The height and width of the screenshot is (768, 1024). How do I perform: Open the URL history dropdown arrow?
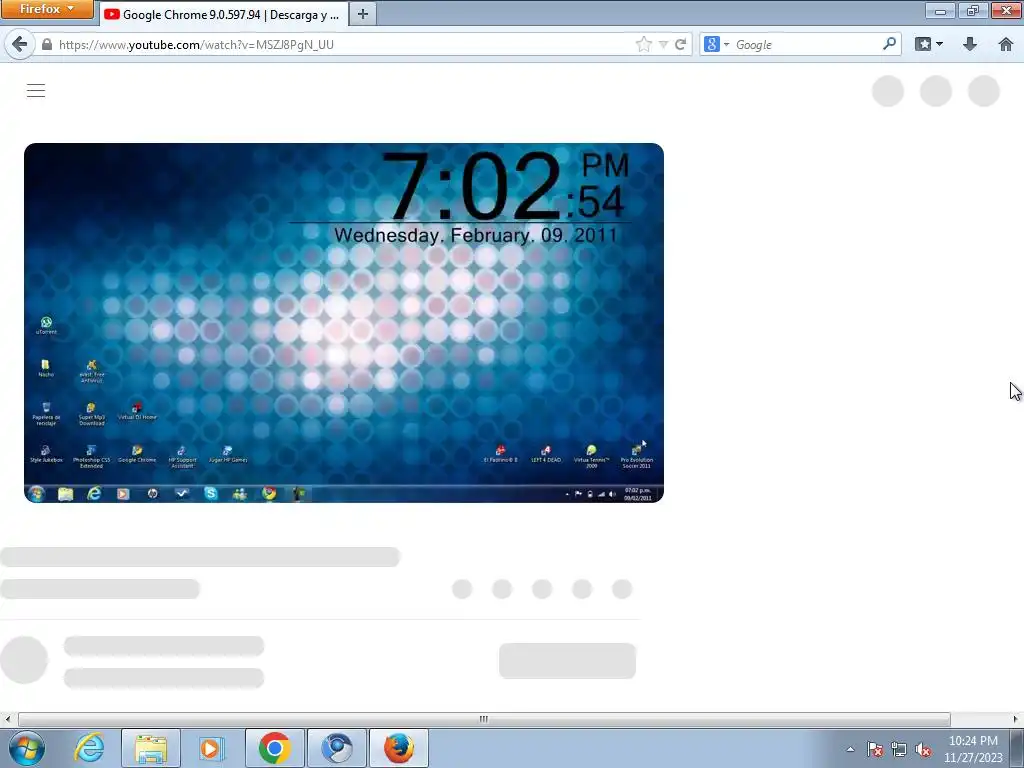point(663,44)
